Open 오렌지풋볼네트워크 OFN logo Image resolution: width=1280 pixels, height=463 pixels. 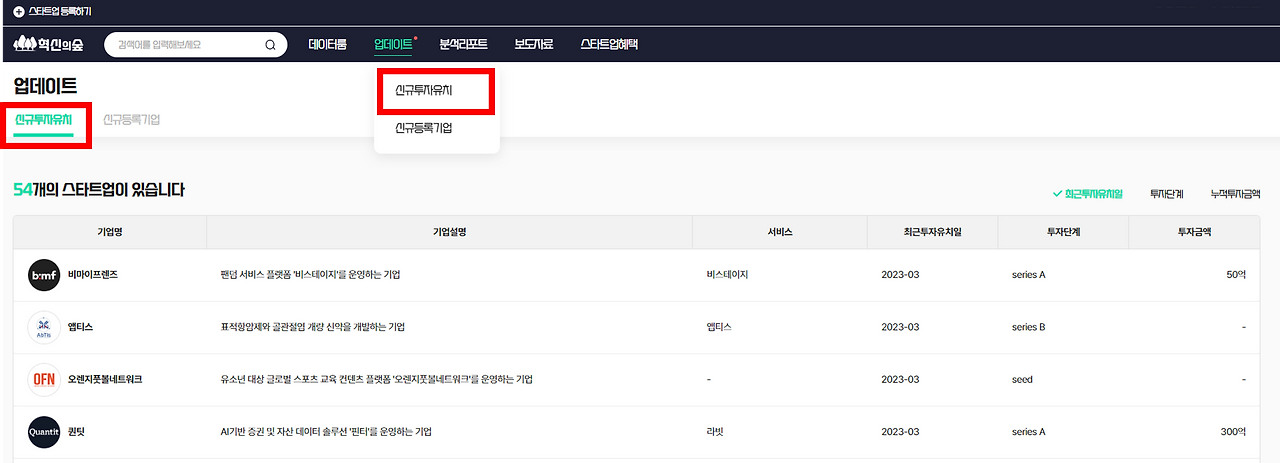44,380
